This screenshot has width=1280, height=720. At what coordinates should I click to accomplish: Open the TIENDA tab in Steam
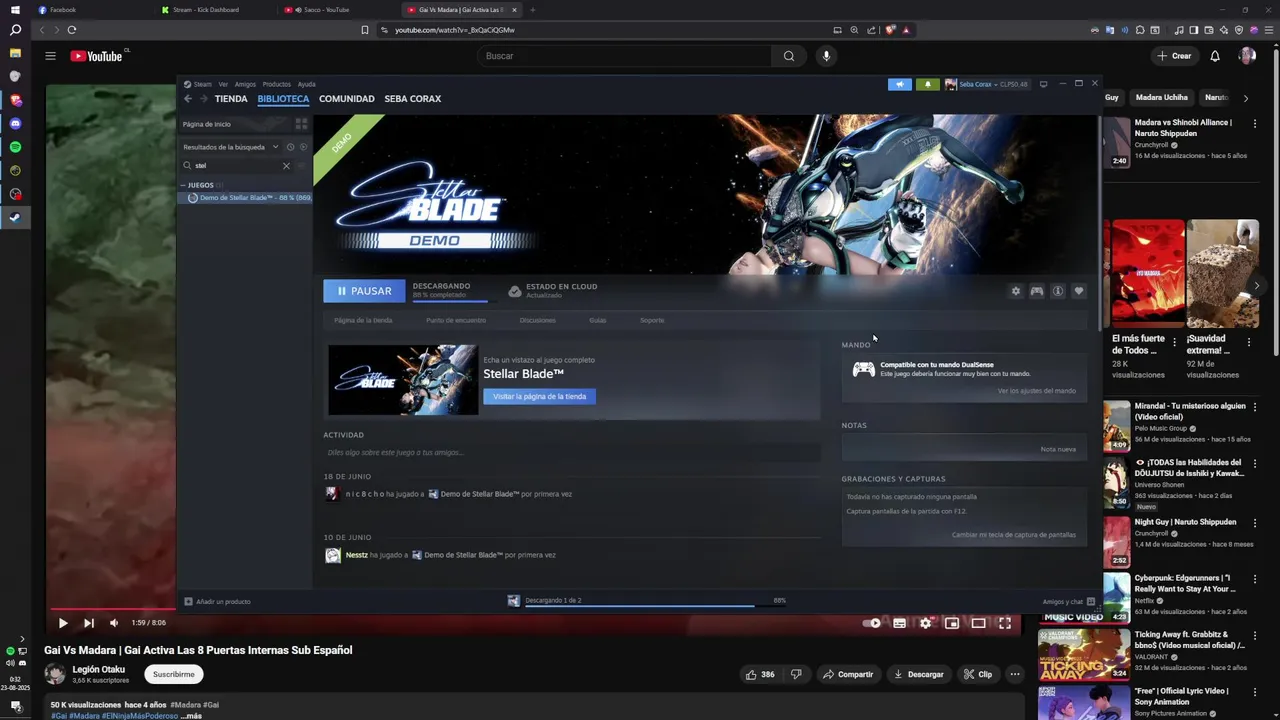(231, 99)
